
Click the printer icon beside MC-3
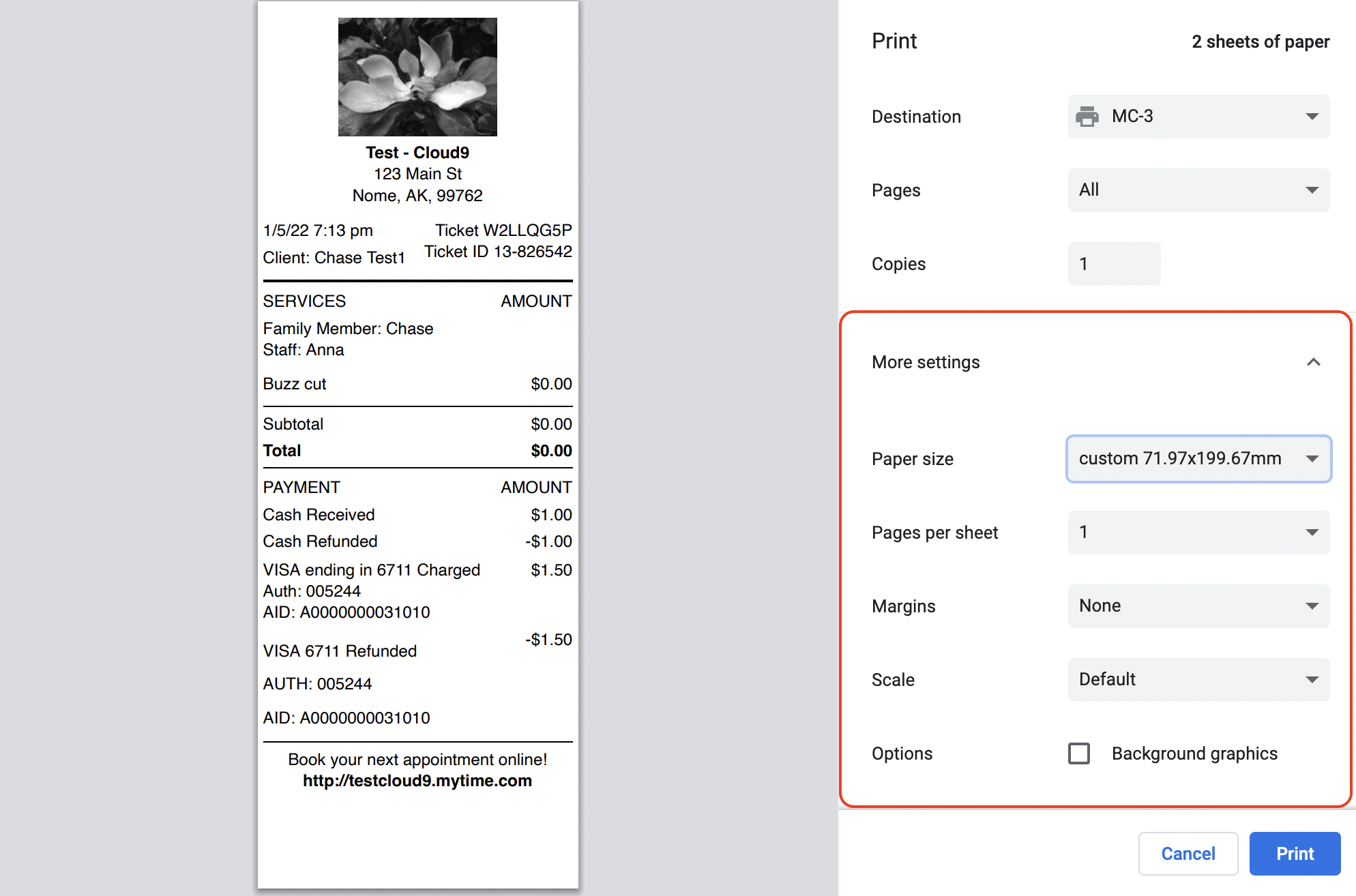(1087, 117)
